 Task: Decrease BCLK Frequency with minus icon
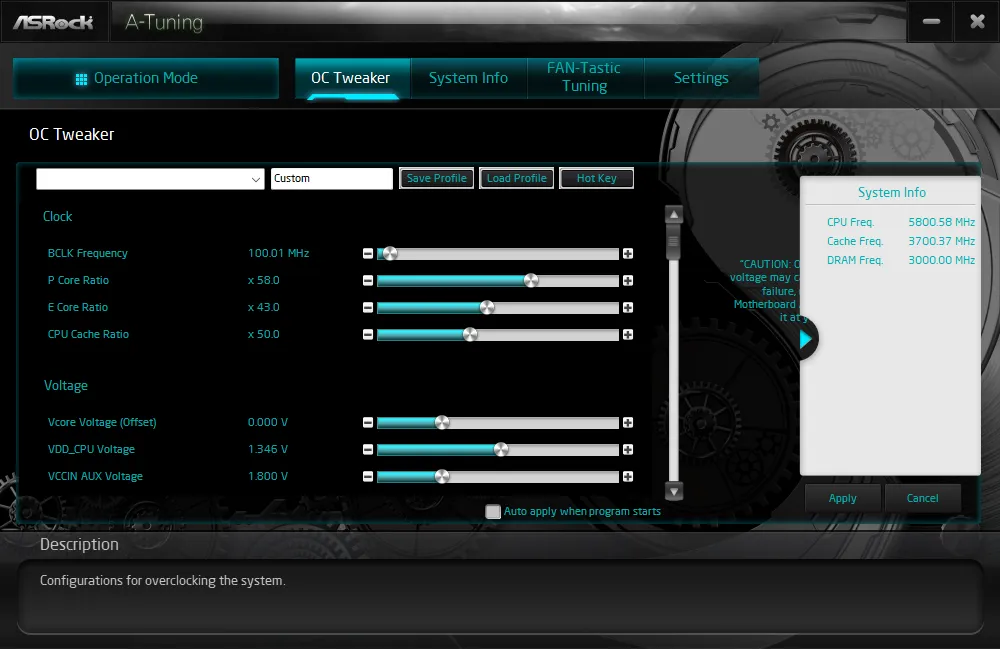[368, 254]
